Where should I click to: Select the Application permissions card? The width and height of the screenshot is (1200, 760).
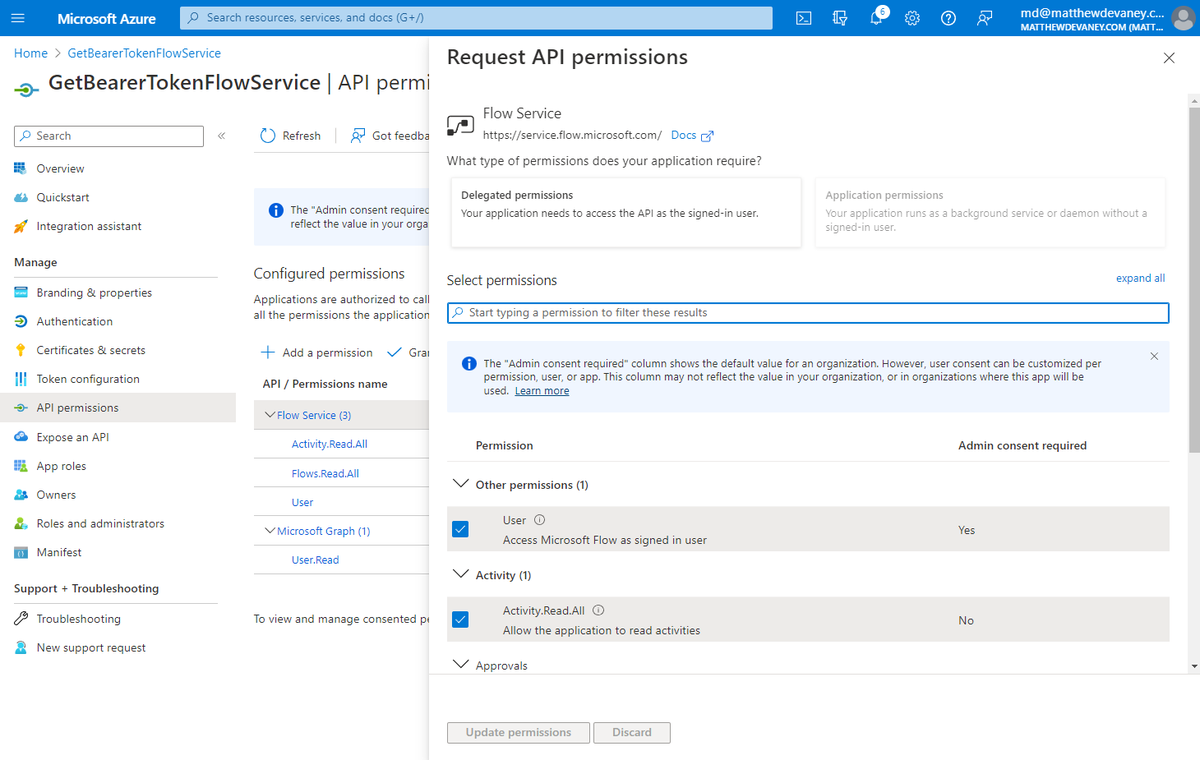pos(990,212)
